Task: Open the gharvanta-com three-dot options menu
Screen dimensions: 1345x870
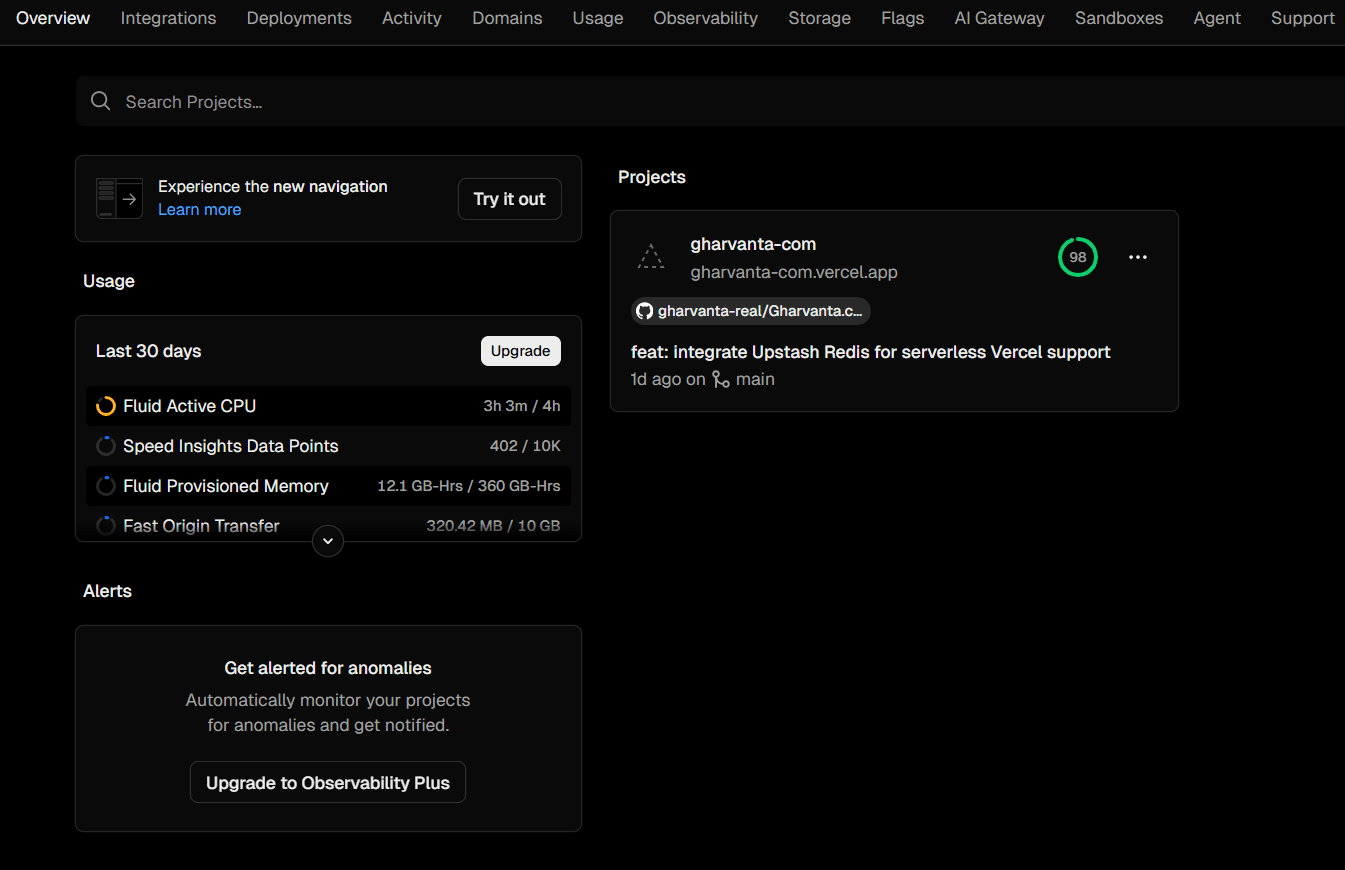Action: (1138, 257)
